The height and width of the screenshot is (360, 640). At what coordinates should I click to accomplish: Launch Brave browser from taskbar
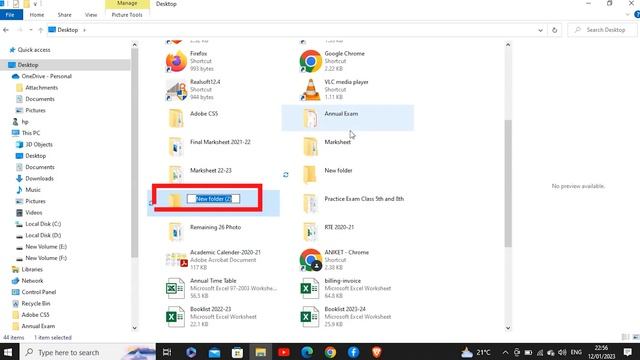click(x=376, y=352)
